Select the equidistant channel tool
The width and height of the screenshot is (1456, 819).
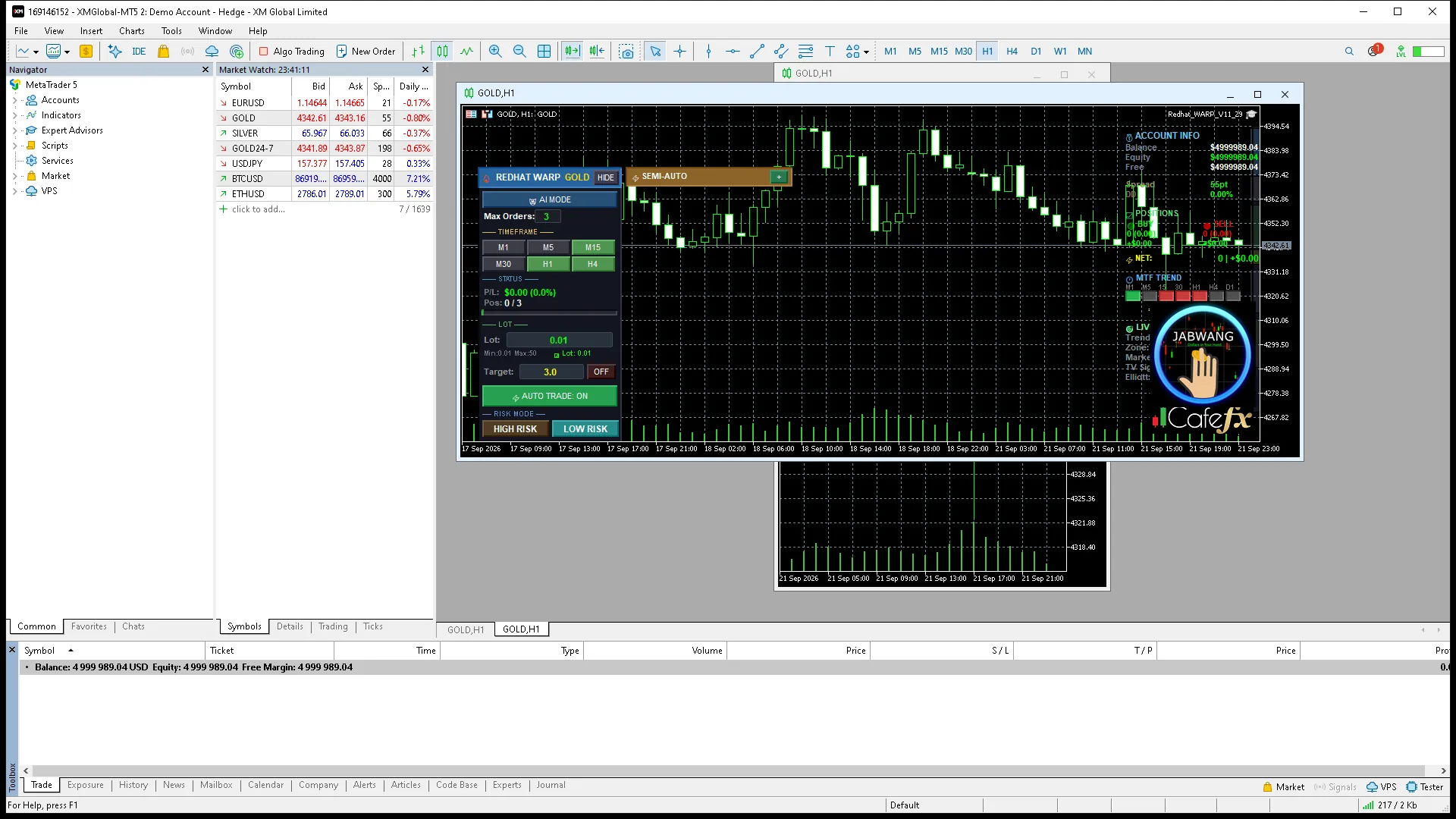[781, 52]
